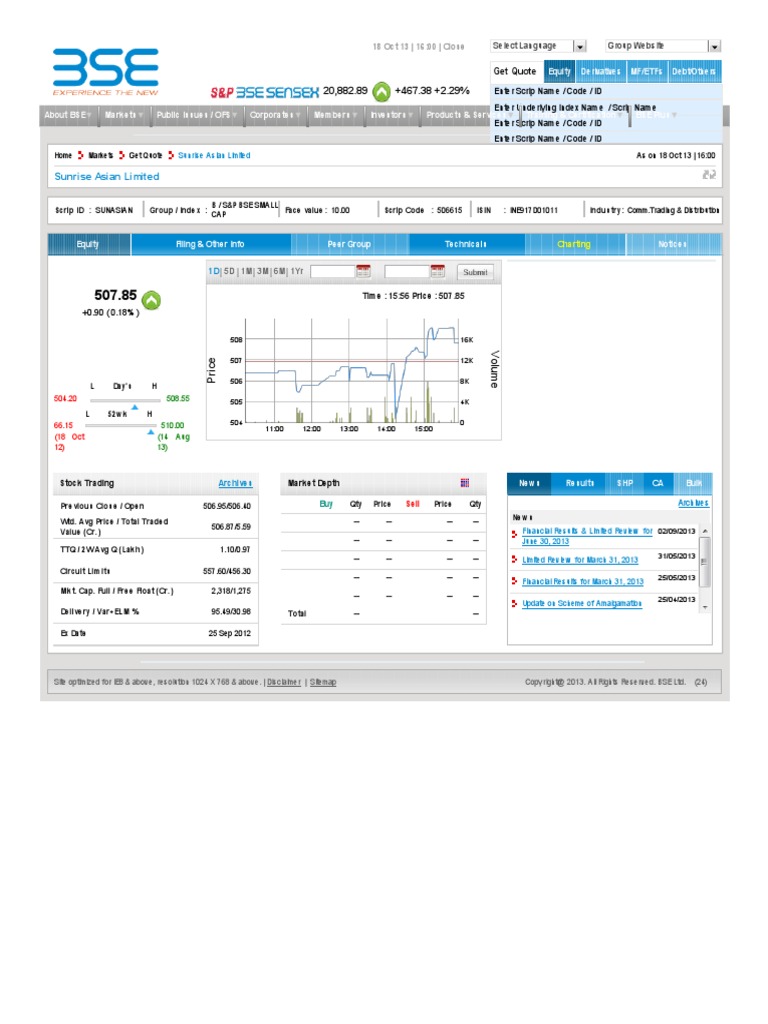
Task: Set chart range to 1D
Action: click(214, 271)
